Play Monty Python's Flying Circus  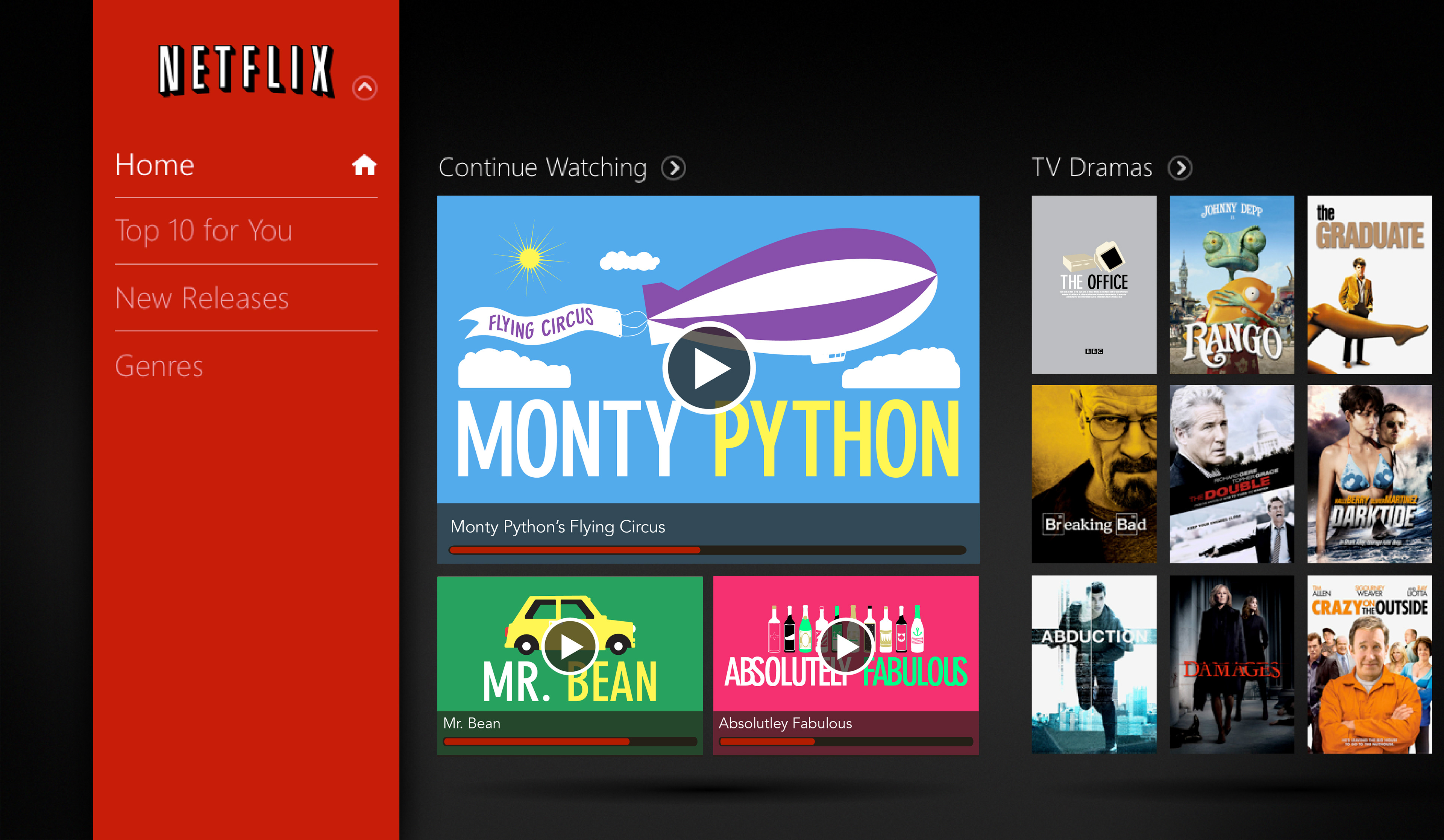709,368
